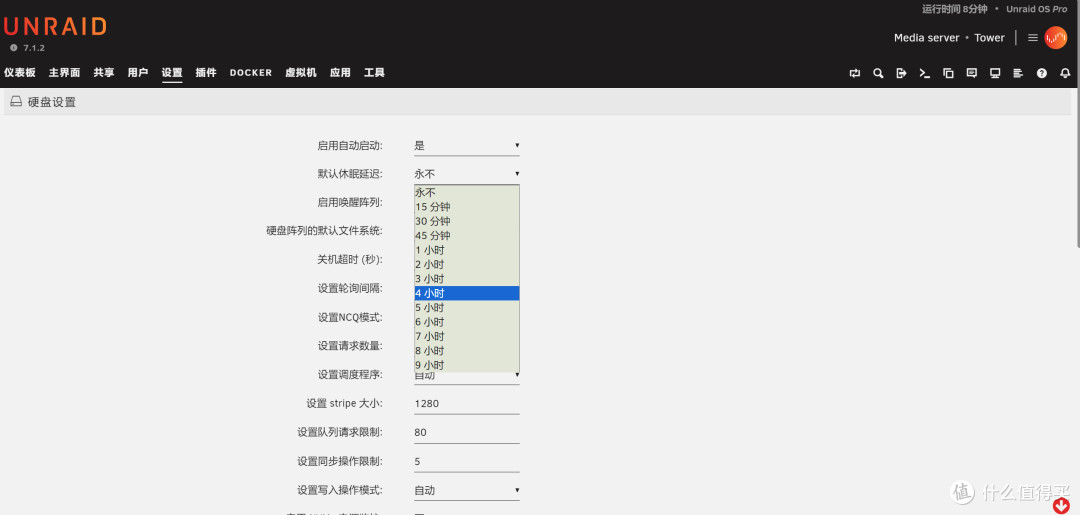
Task: Click the file manager copy icon
Action: click(948, 73)
